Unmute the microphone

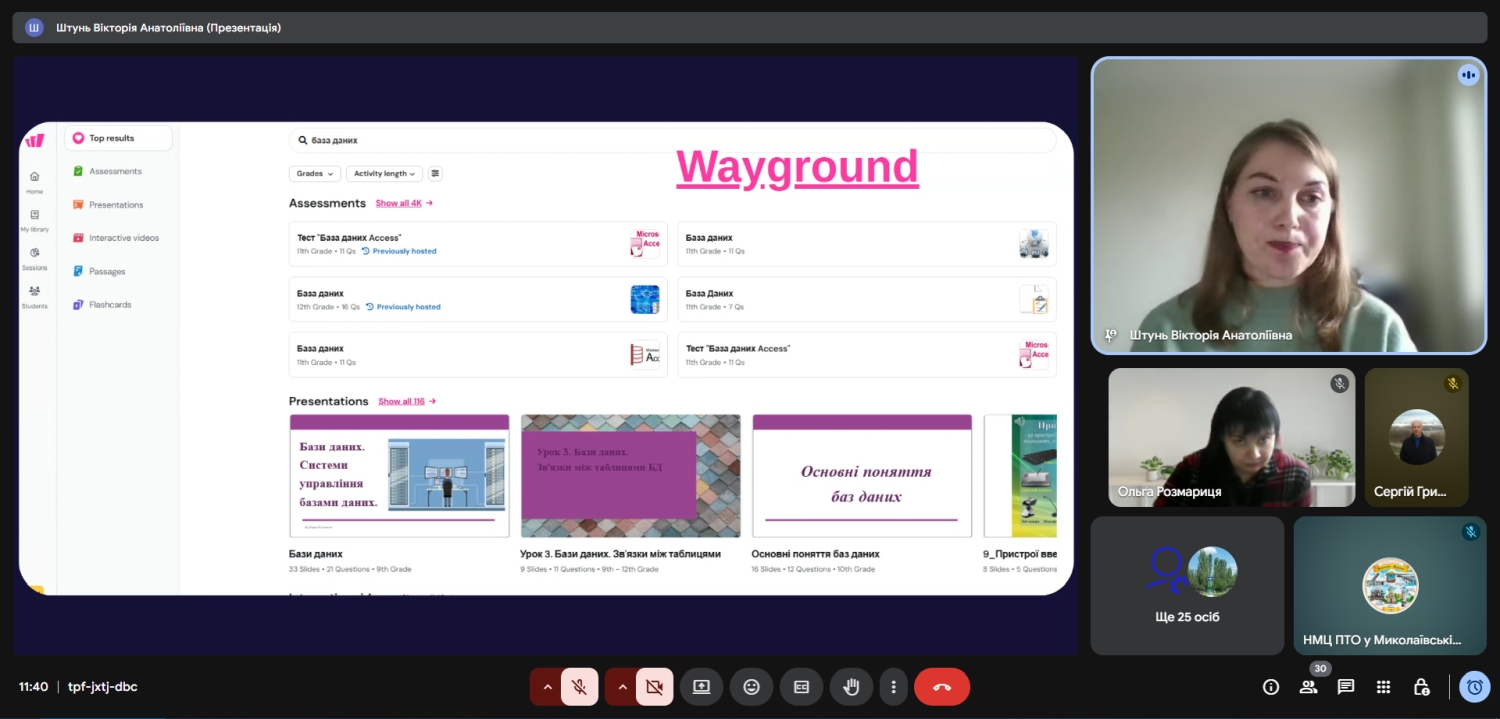(x=579, y=687)
